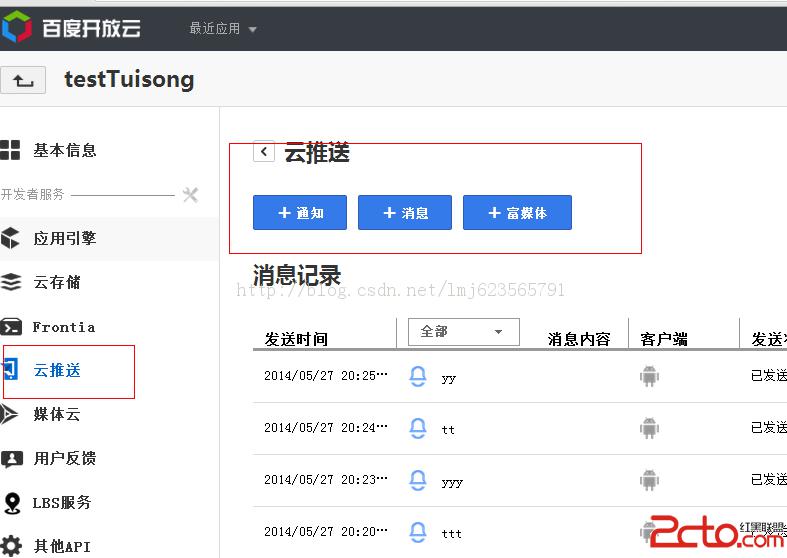Click the back arrow button beside testTuisong
Viewport: 787px width, 558px height.
[x=23, y=80]
